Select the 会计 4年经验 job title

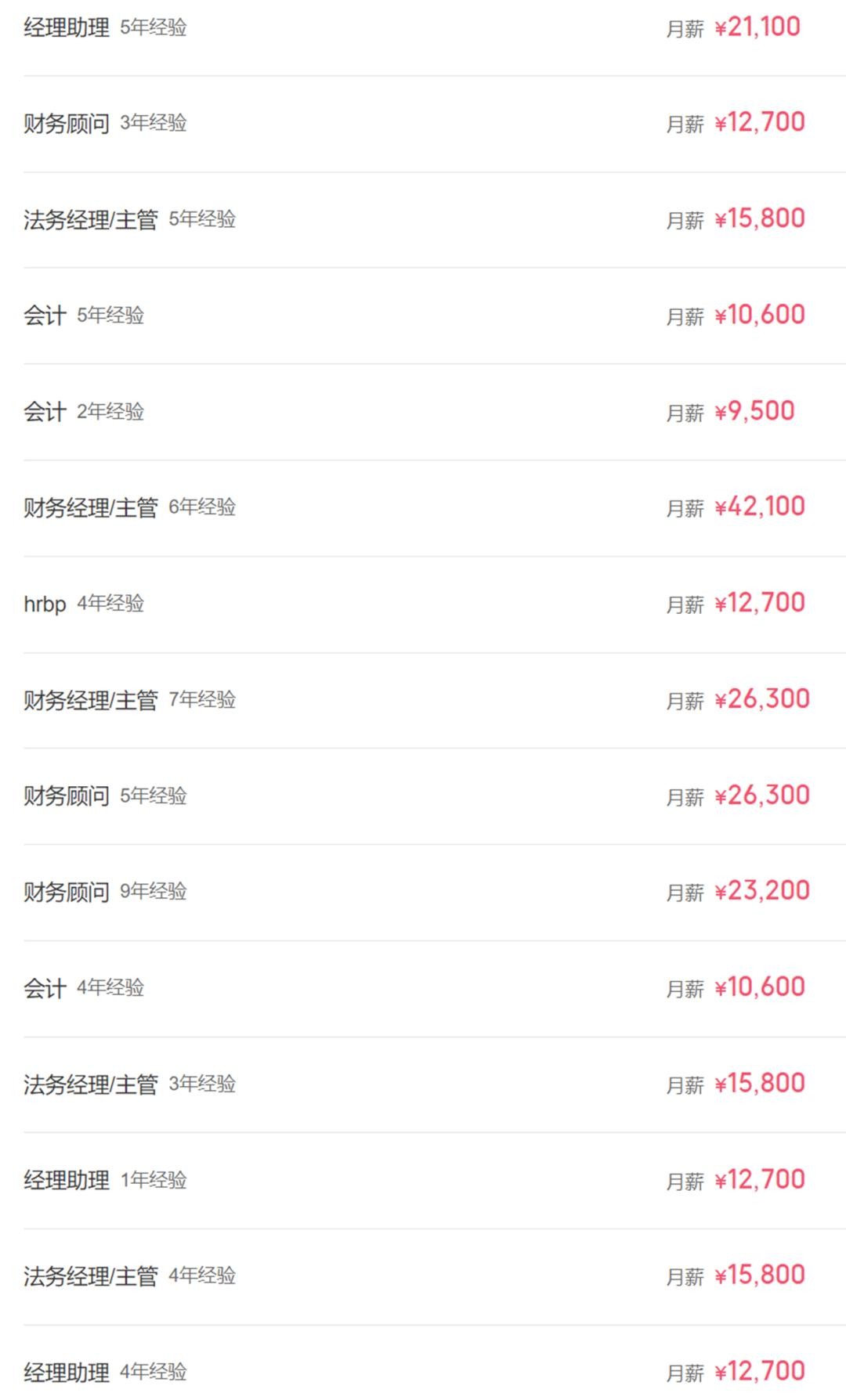point(45,989)
